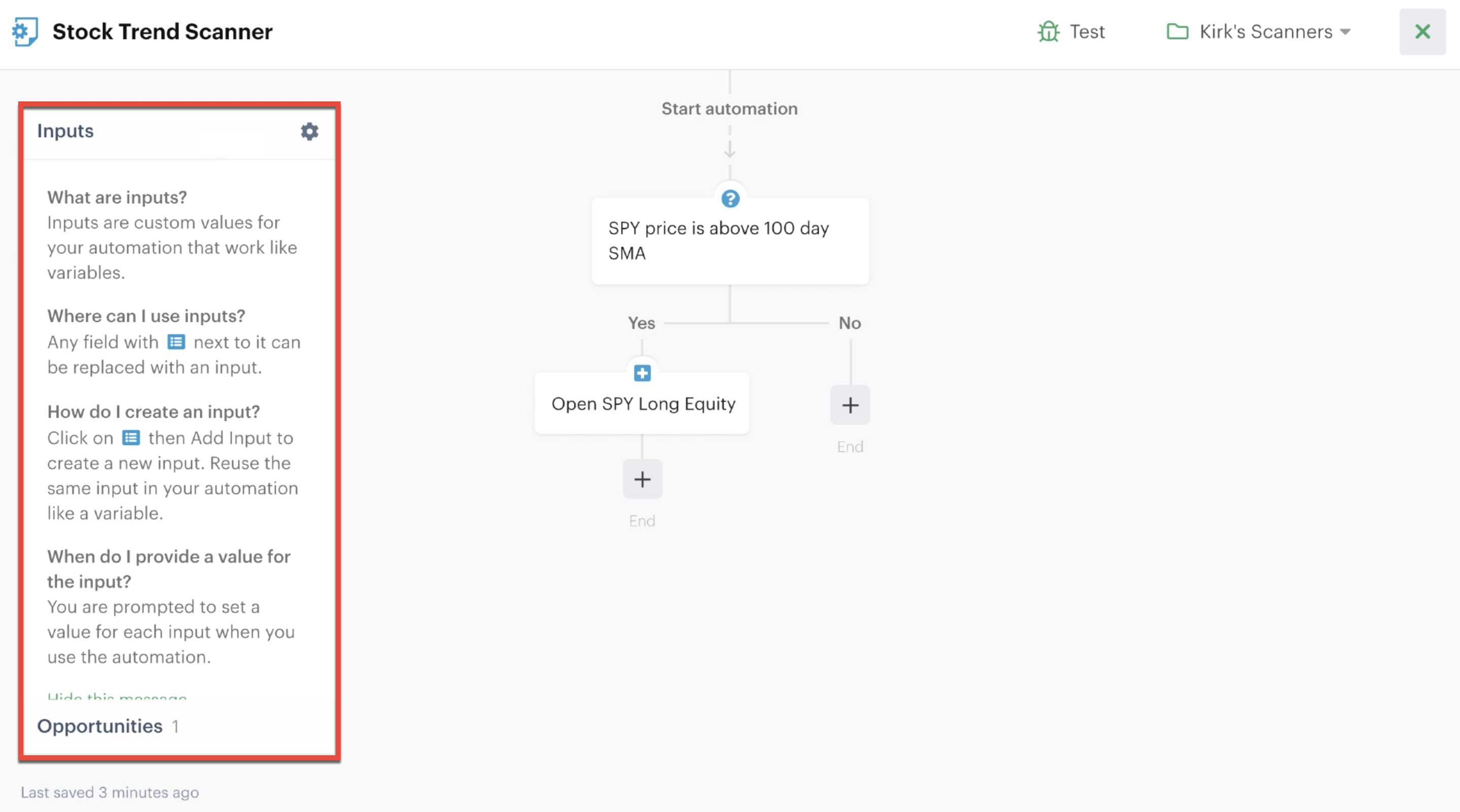This screenshot has width=1460, height=812.
Task: Add a step below Open SPY Long Equity
Action: point(642,479)
